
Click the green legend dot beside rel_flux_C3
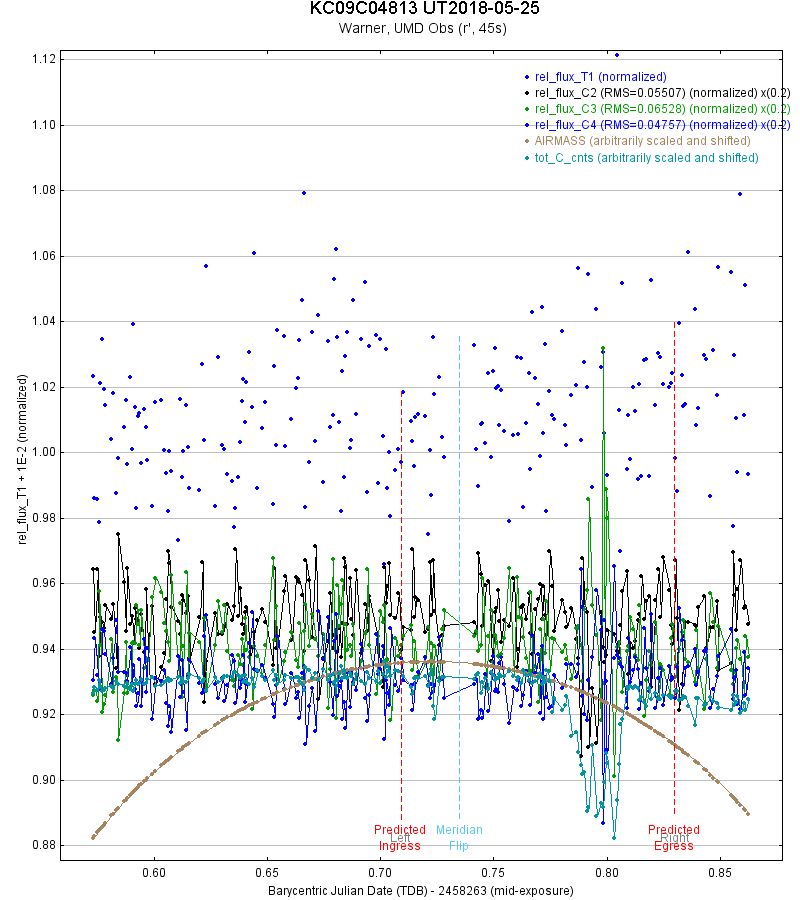[527, 109]
